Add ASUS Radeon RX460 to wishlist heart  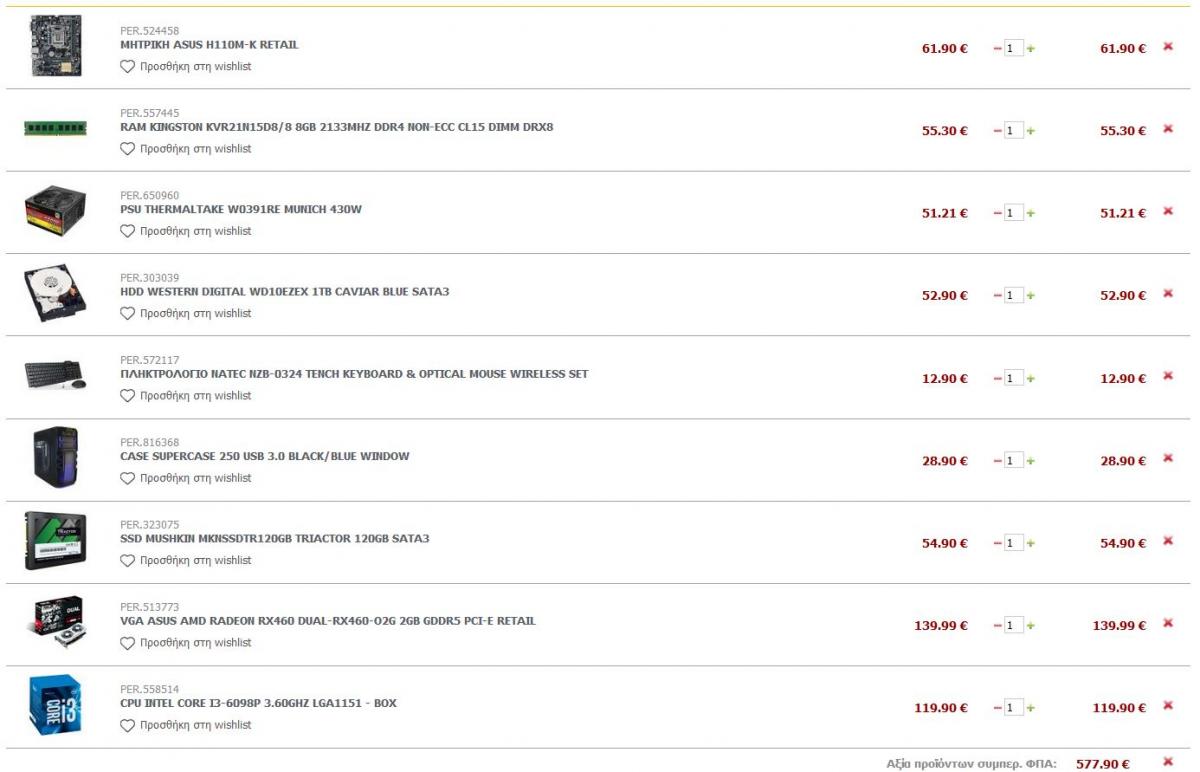coord(127,642)
